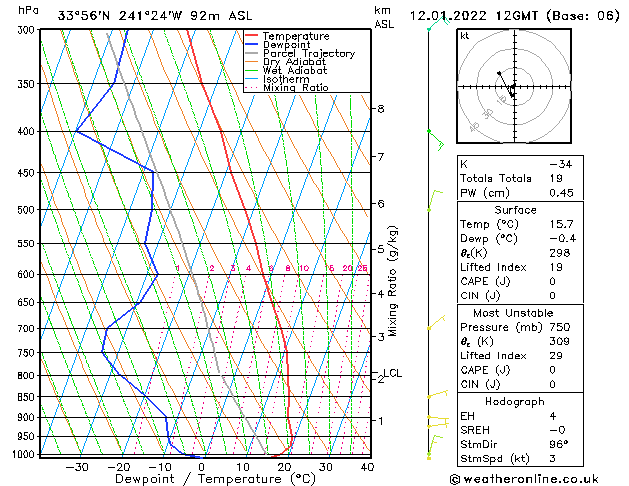Click the 1000 hPa pressure level label
This screenshot has height=486, width=629.
pyautogui.click(x=25, y=454)
